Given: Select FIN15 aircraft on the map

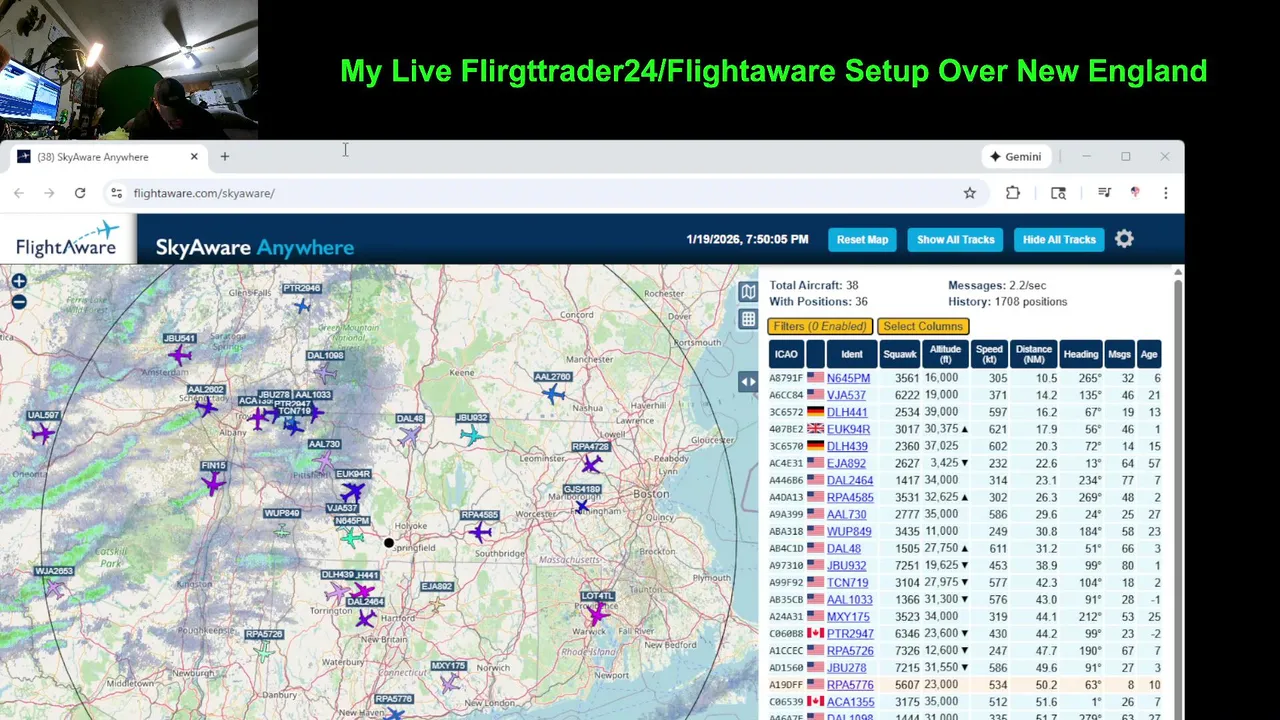Looking at the screenshot, I should coord(212,484).
